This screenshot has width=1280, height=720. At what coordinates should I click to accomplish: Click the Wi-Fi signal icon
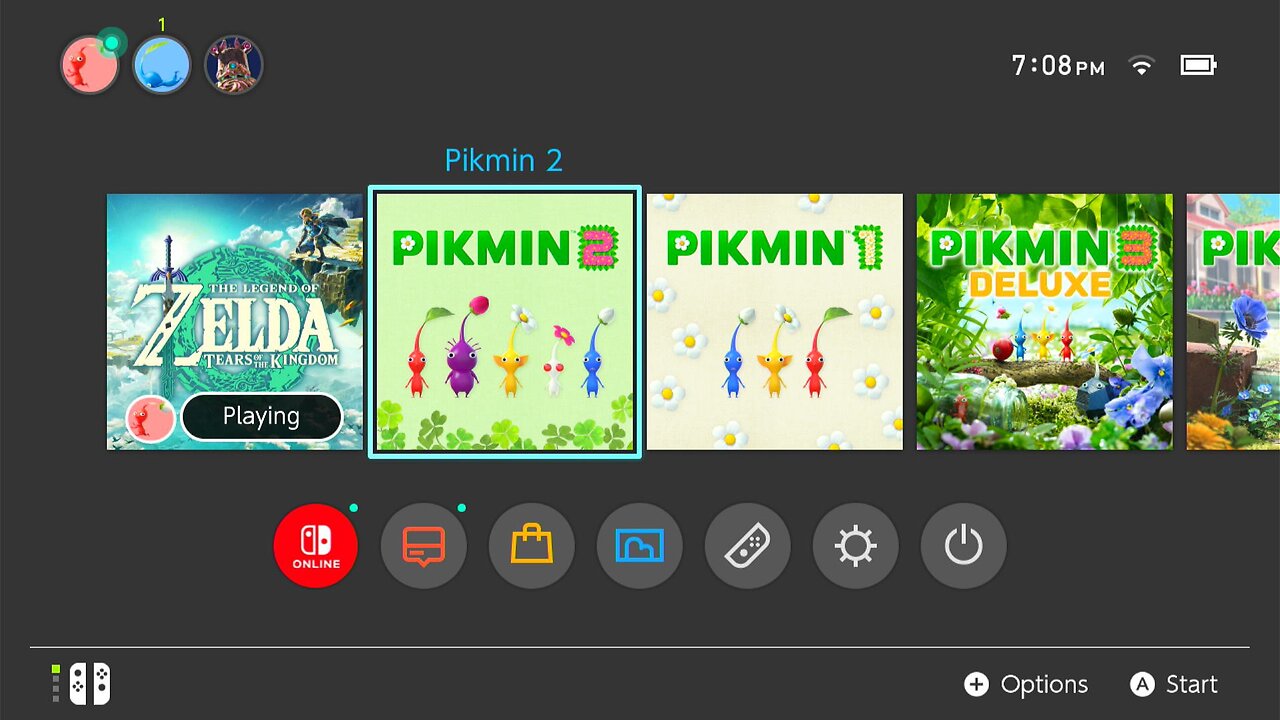tap(1140, 66)
